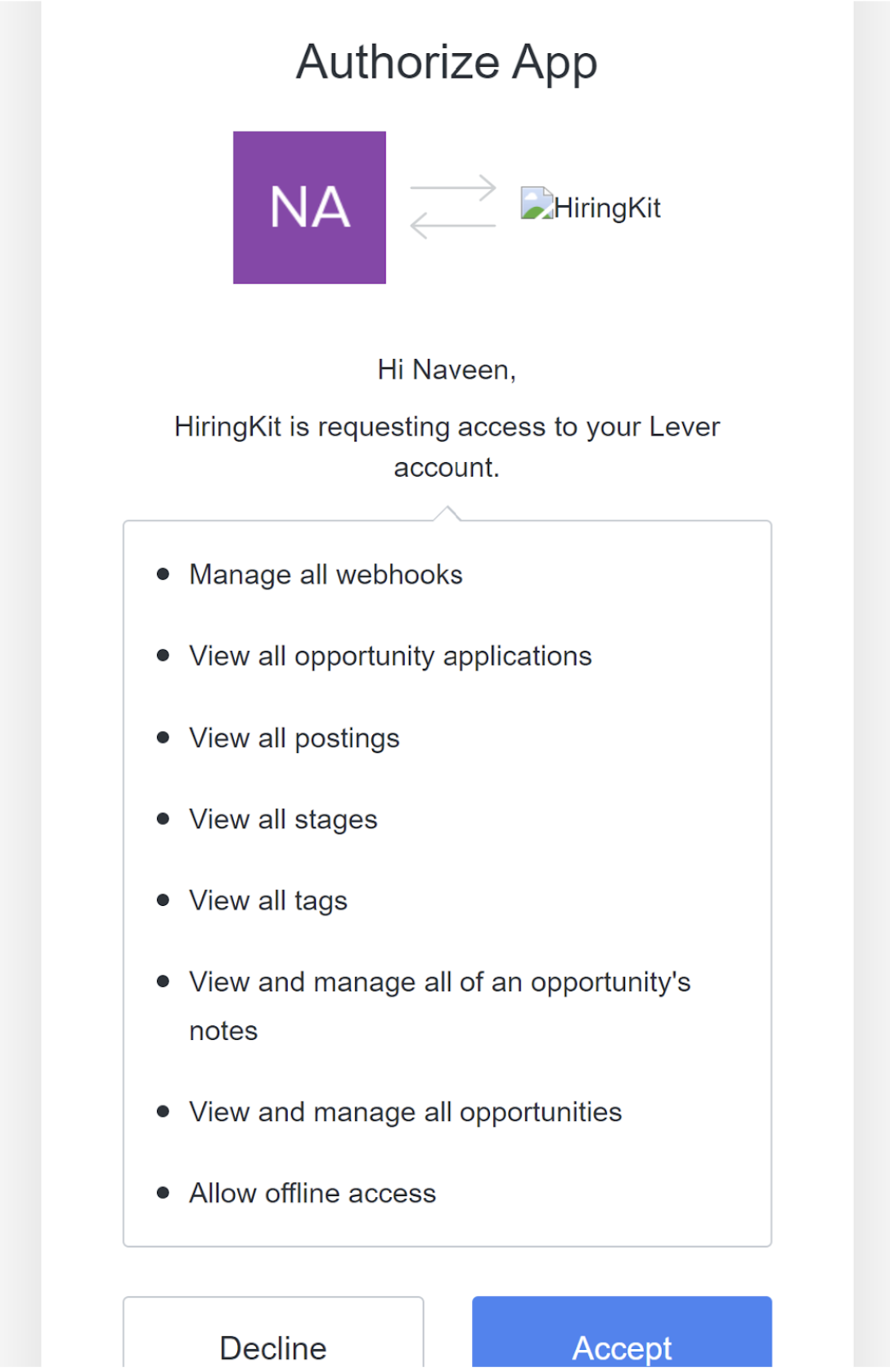Select the View all postings permission
The image size is (890, 1372).
point(294,738)
